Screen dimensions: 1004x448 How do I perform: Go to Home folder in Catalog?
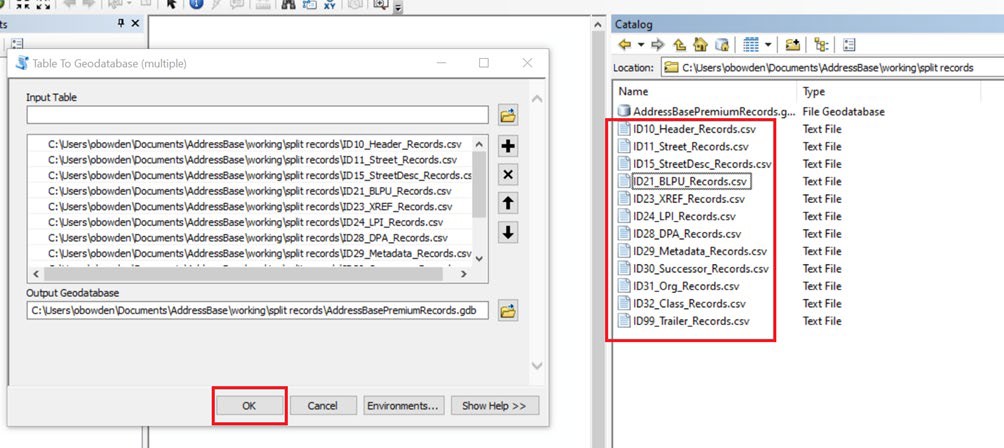click(x=700, y=45)
